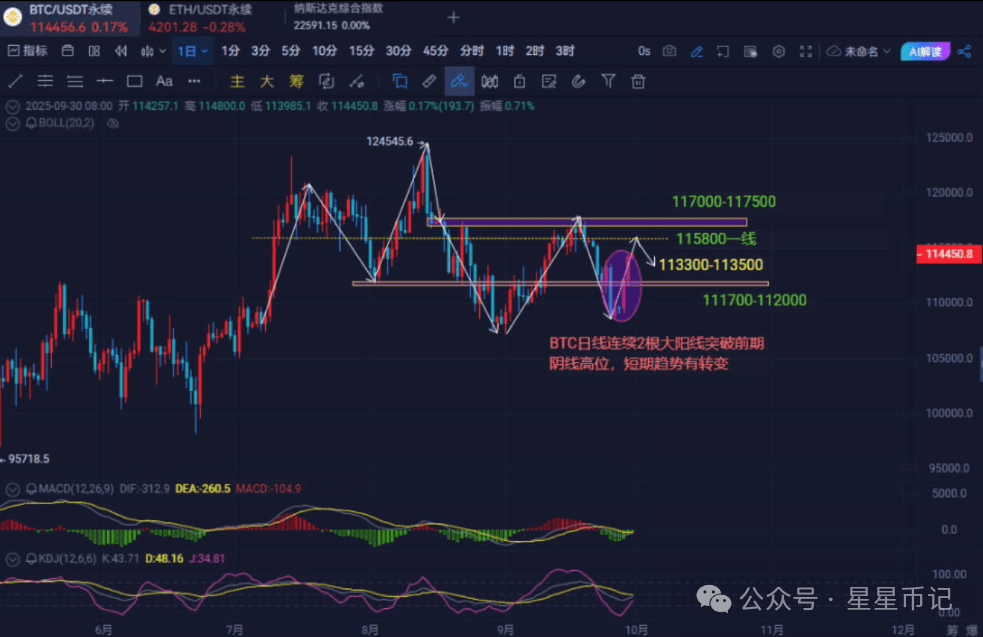Click the share icon beside AI解读
Image resolution: width=983 pixels, height=637 pixels.
click(965, 51)
